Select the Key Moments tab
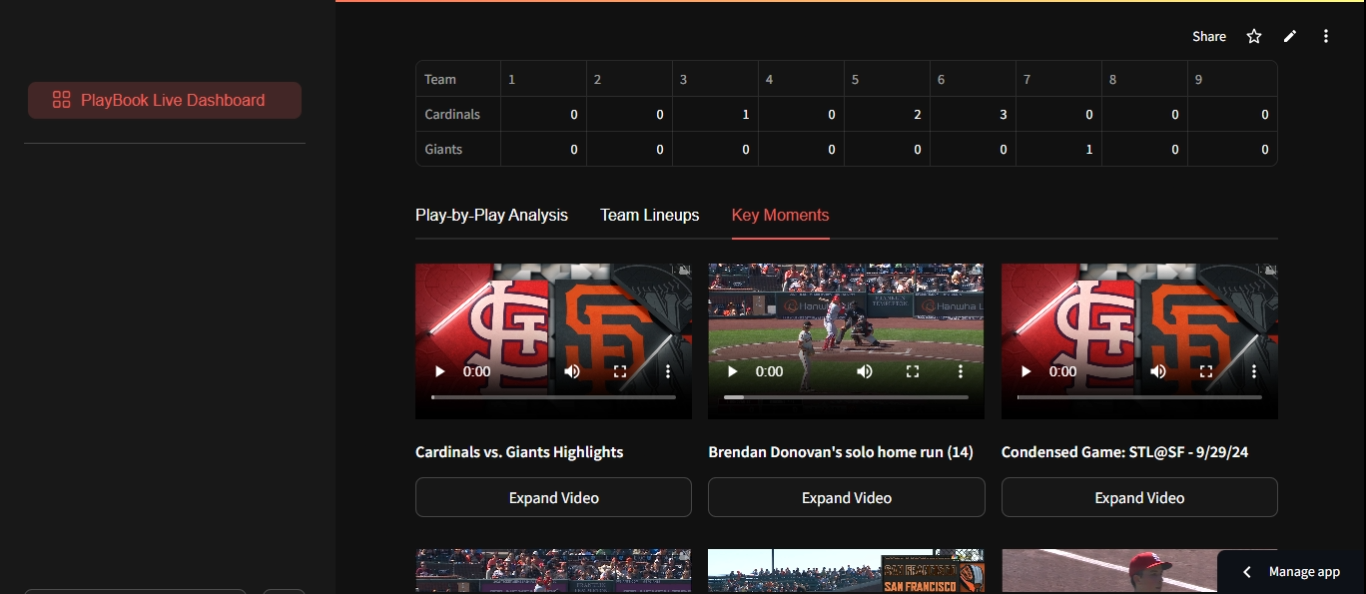Image resolution: width=1366 pixels, height=594 pixels. click(x=780, y=215)
